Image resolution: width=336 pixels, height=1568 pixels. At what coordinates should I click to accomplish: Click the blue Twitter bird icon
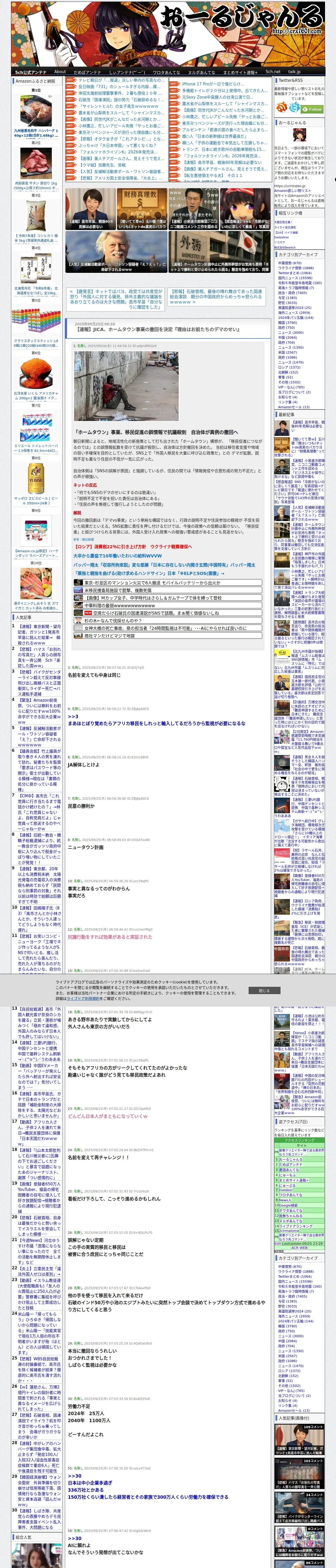tap(295, 108)
